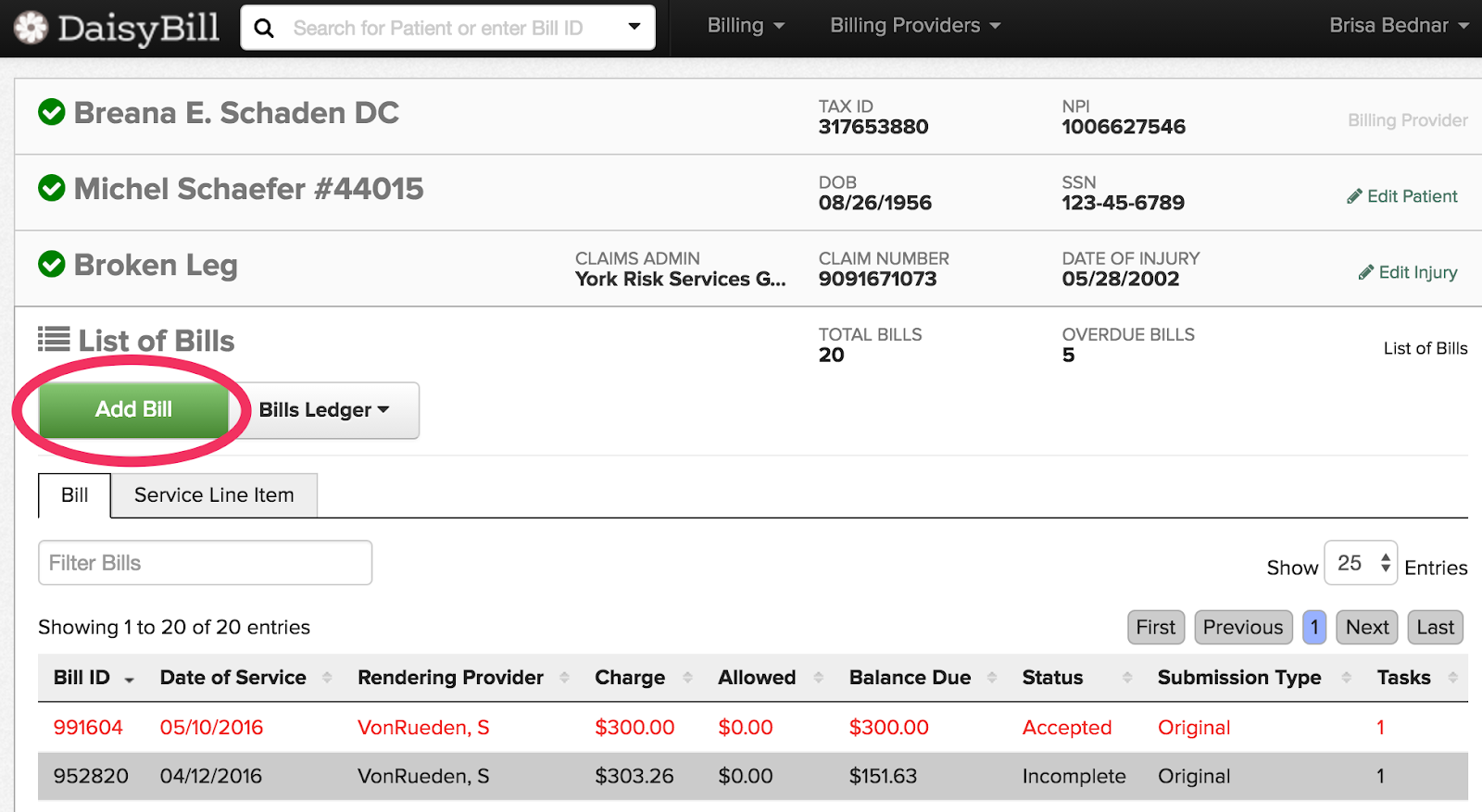Go to Next page of bills
1482x812 pixels.
[1366, 628]
